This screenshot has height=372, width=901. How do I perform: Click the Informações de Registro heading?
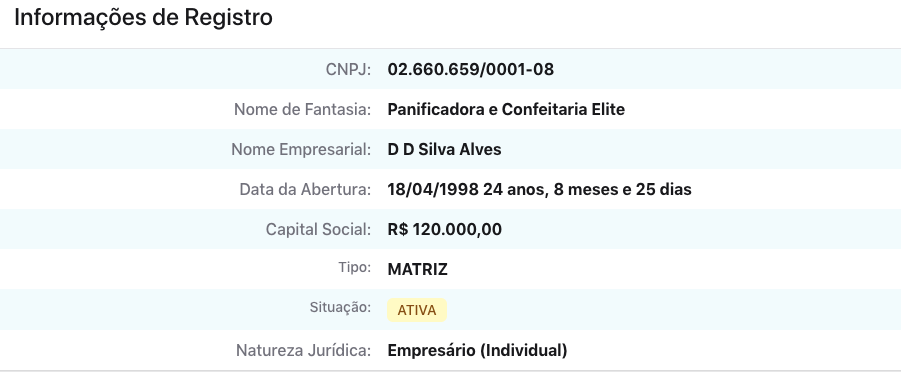click(x=143, y=18)
